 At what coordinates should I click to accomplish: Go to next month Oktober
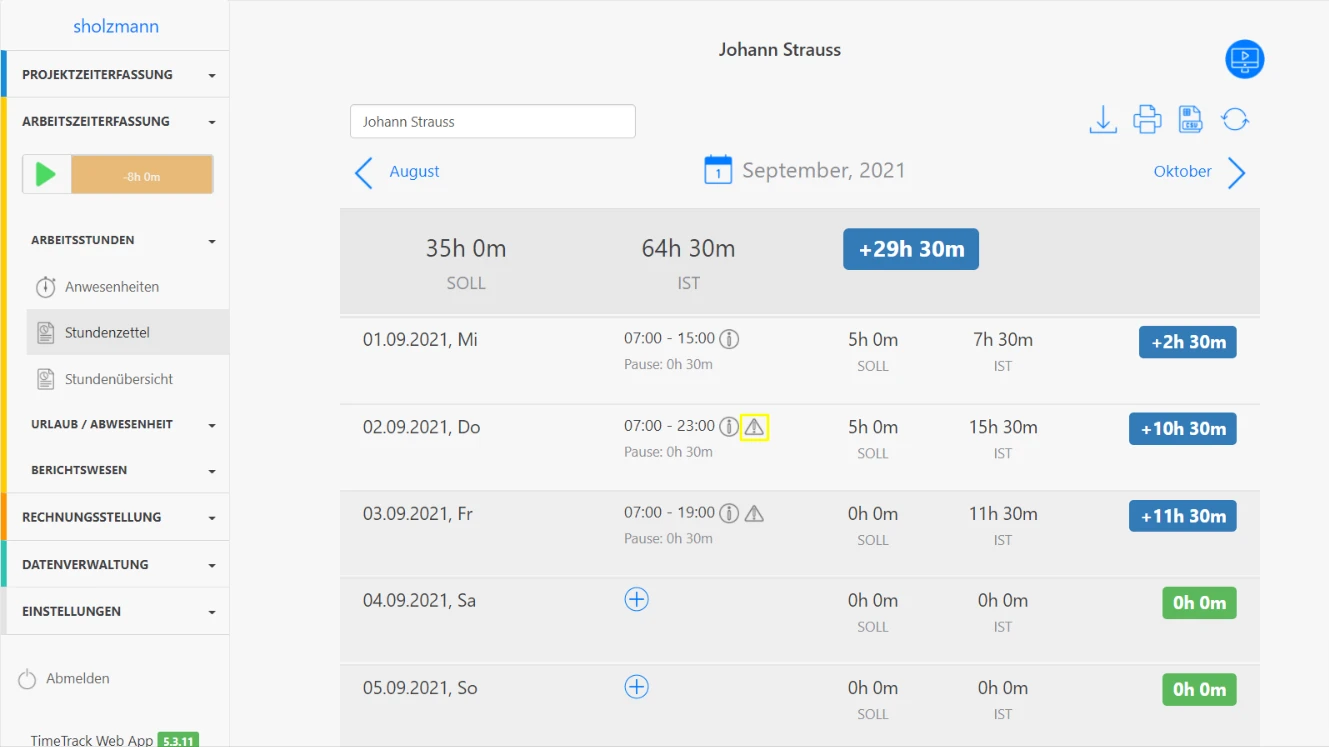coord(1198,172)
